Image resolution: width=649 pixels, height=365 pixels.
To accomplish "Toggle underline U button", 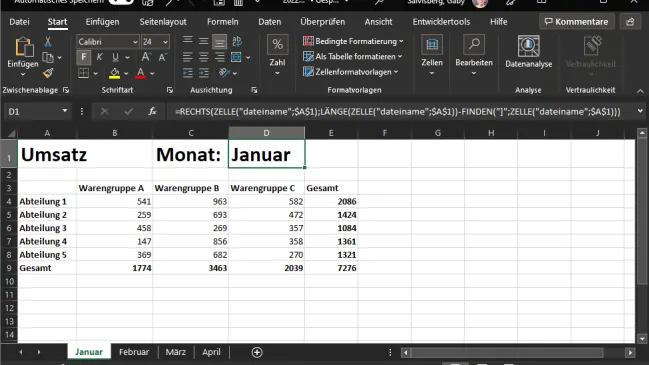I will (x=115, y=57).
